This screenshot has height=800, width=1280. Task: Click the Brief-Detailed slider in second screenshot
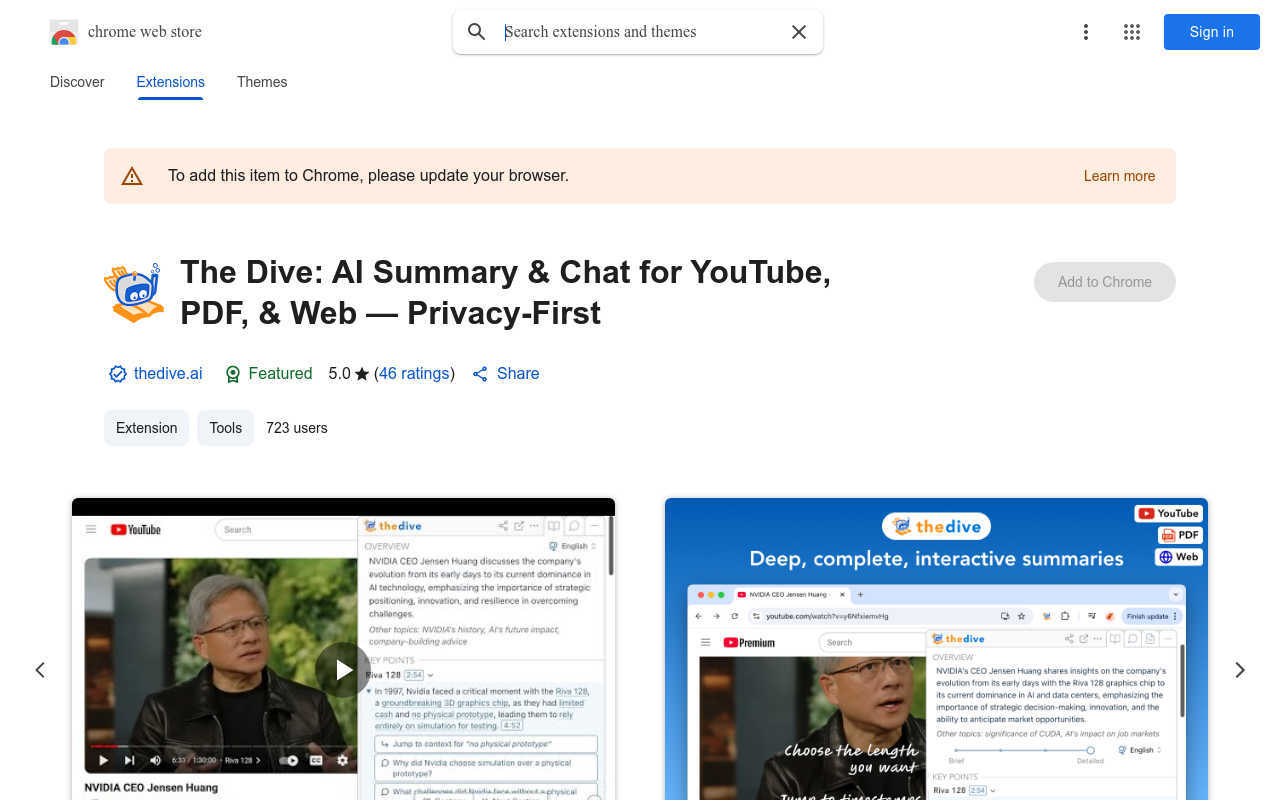tap(1023, 750)
